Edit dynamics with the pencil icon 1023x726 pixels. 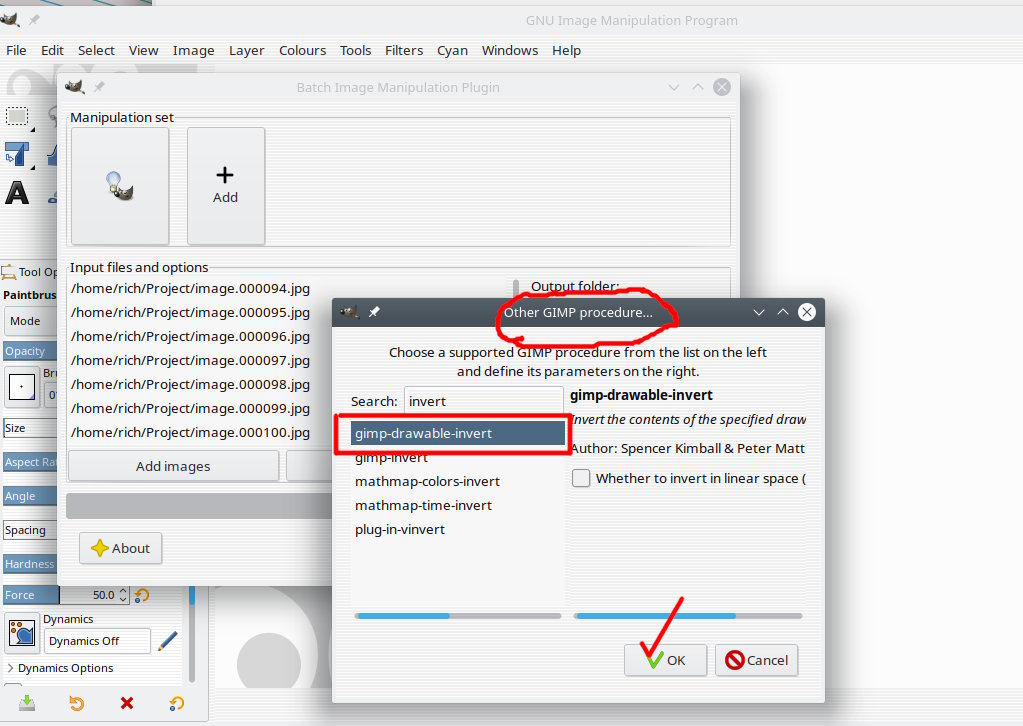pyautogui.click(x=168, y=641)
